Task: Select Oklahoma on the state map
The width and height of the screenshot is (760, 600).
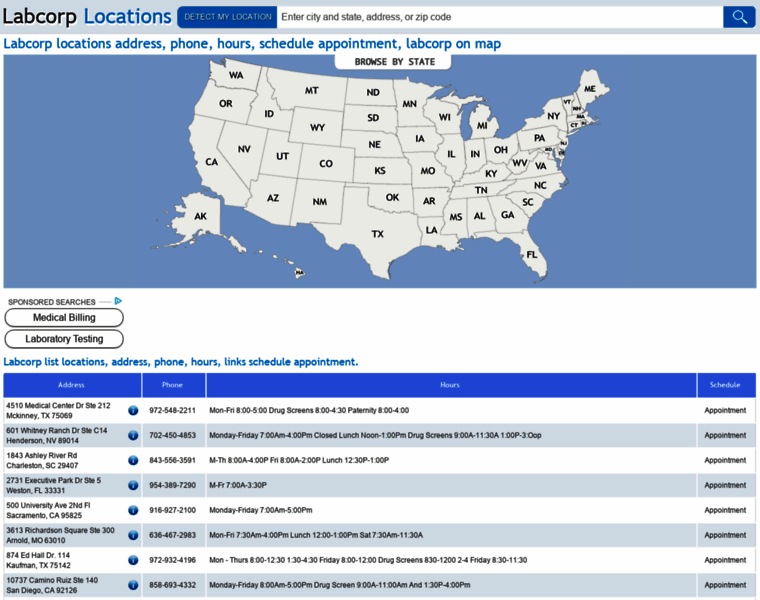Action: [x=392, y=197]
